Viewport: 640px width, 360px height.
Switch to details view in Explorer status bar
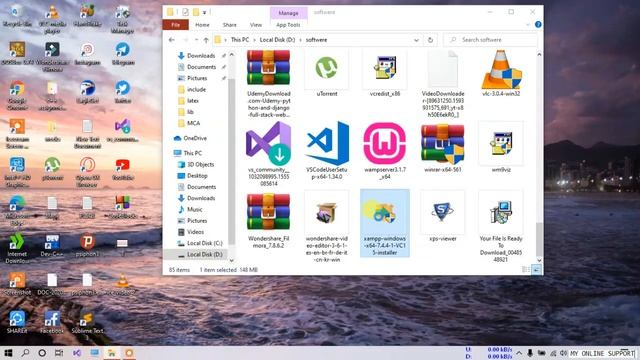point(526,270)
